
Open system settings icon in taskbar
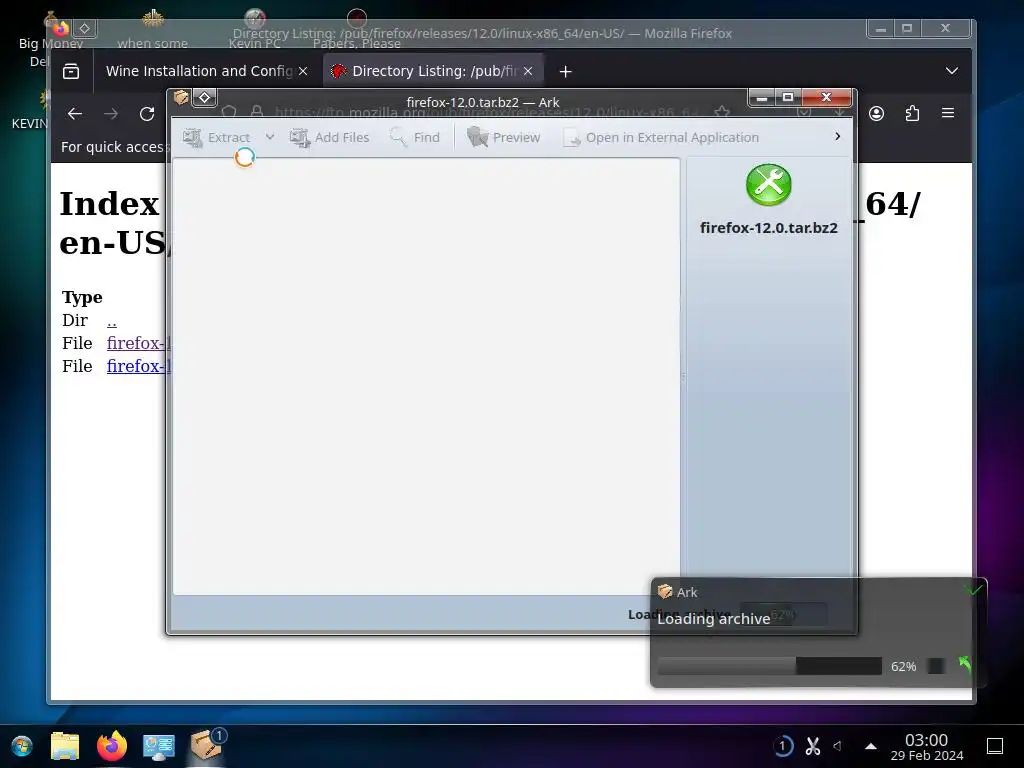(x=159, y=746)
